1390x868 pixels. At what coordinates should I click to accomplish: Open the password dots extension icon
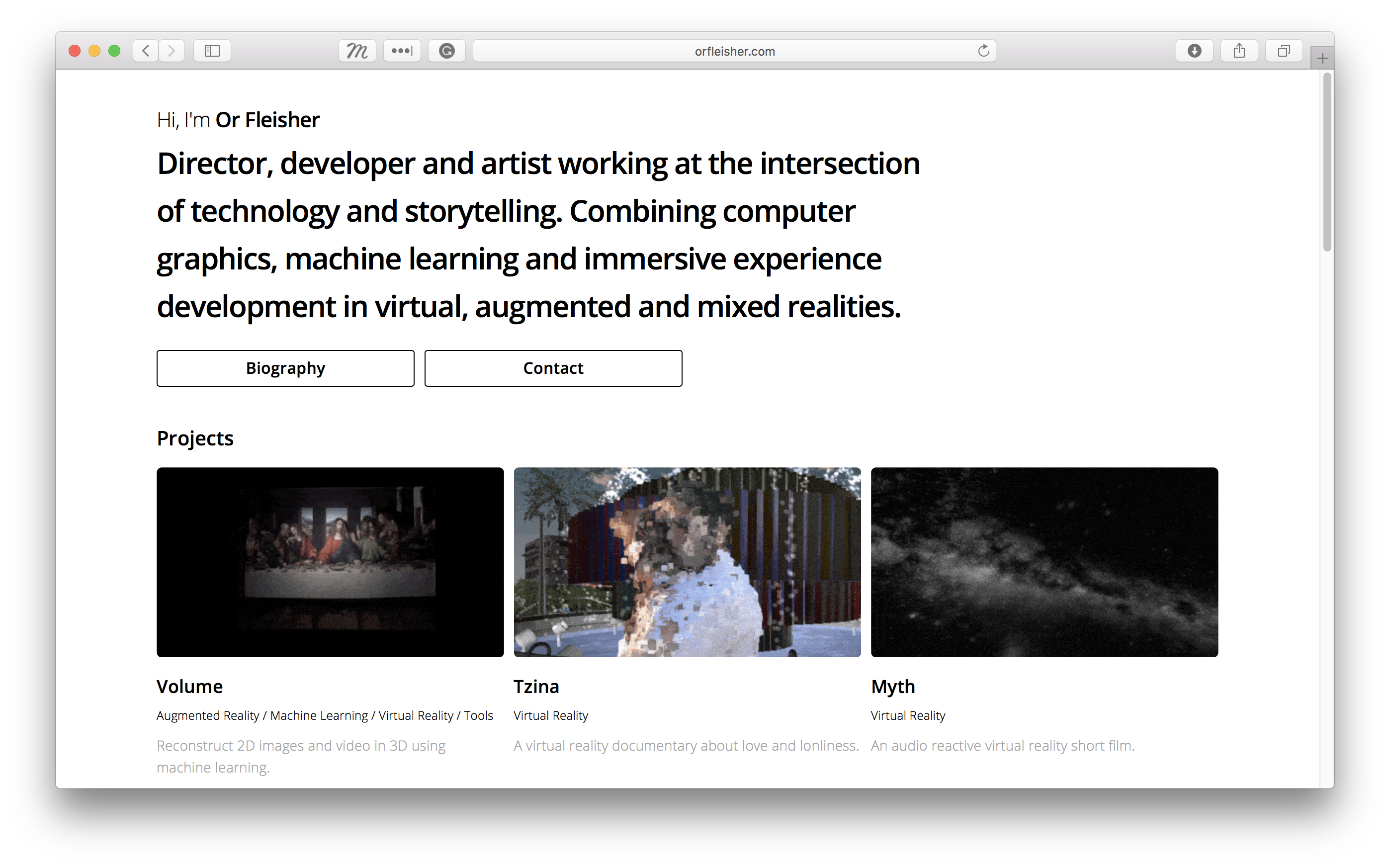402,51
